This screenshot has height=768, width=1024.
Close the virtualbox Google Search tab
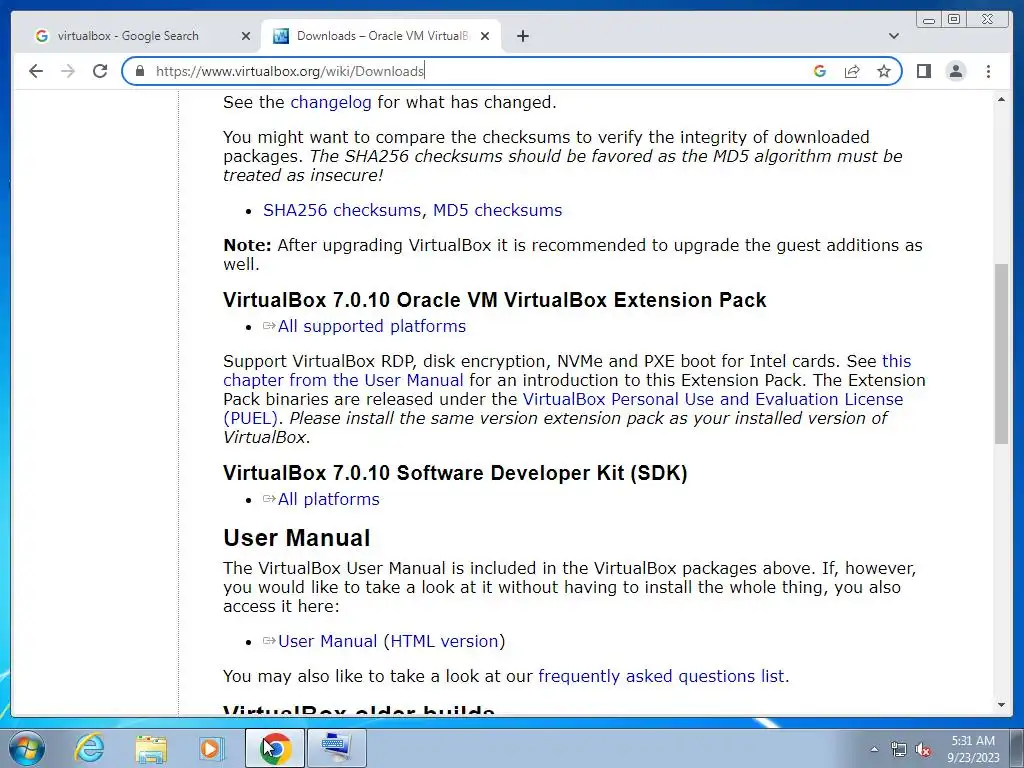pos(246,36)
